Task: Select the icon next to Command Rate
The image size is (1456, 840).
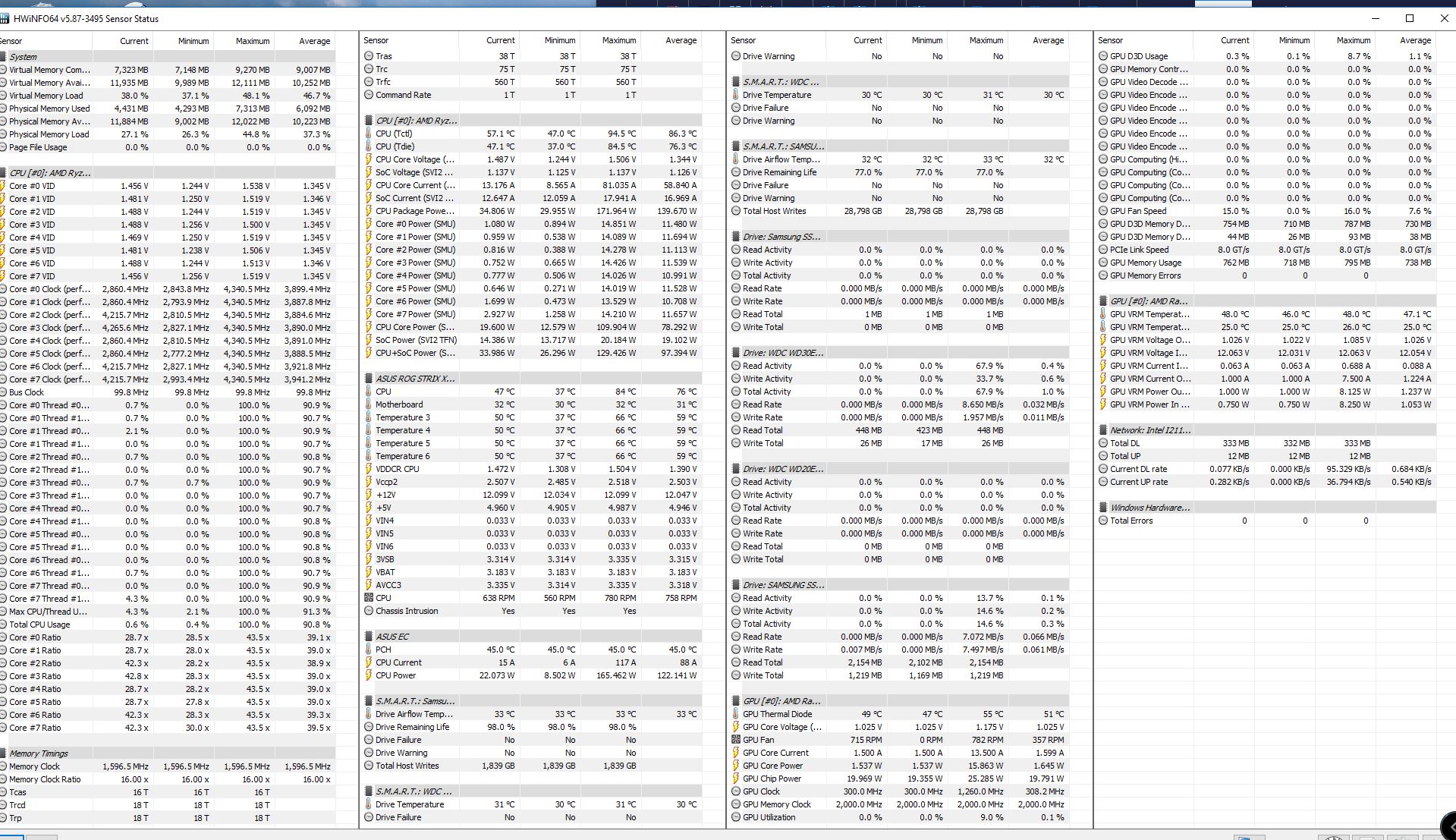Action: (x=369, y=95)
